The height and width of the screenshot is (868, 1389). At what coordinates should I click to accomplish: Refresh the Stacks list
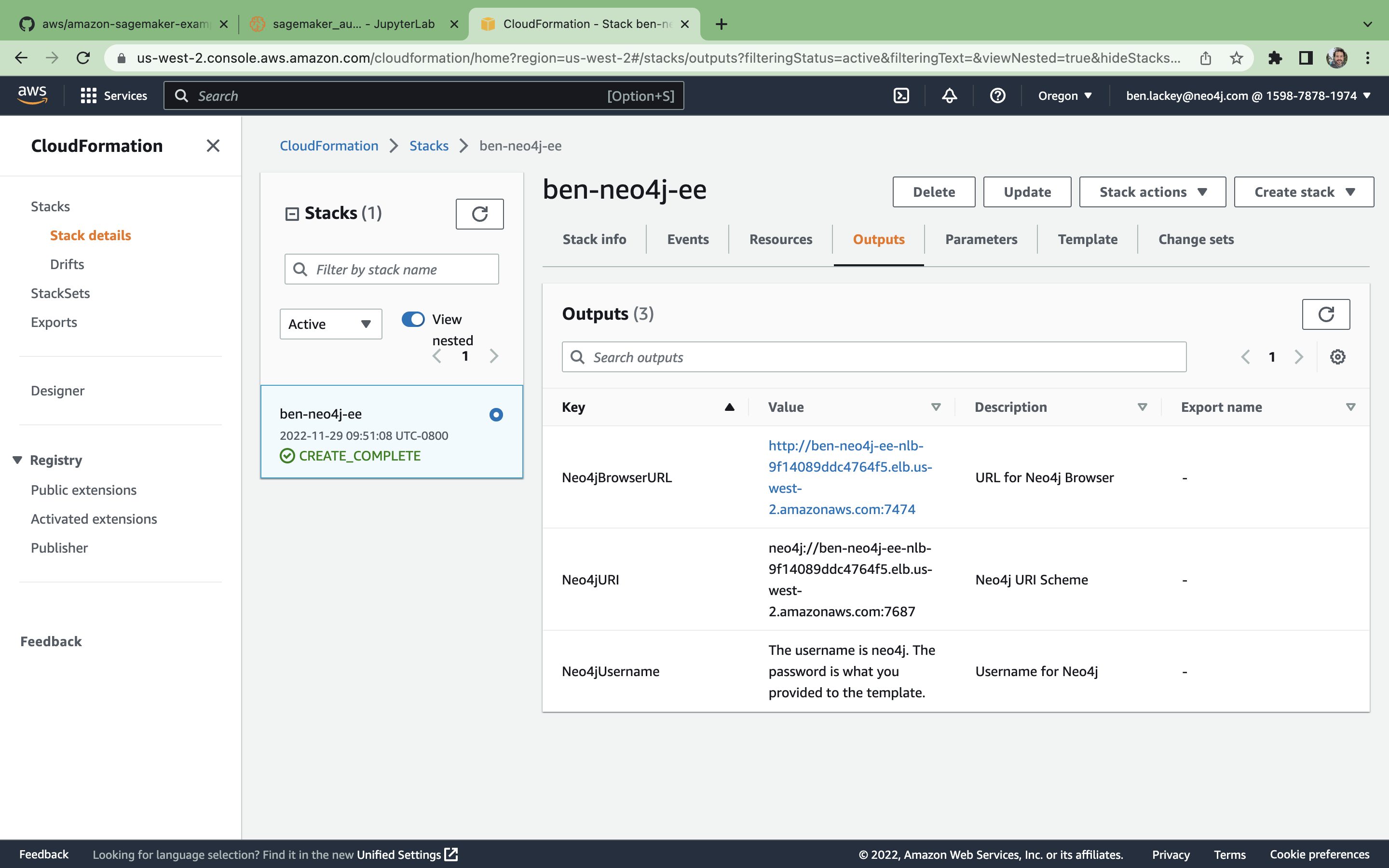(479, 214)
